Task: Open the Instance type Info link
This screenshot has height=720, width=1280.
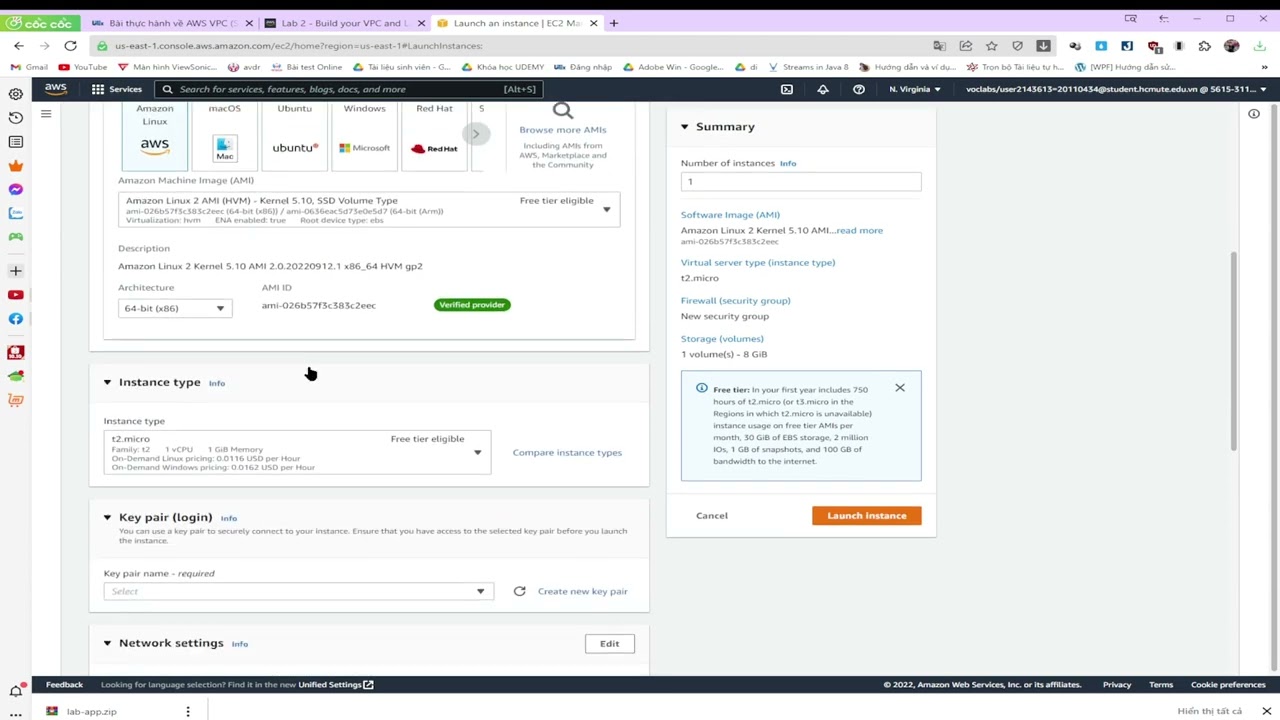Action: [x=217, y=383]
